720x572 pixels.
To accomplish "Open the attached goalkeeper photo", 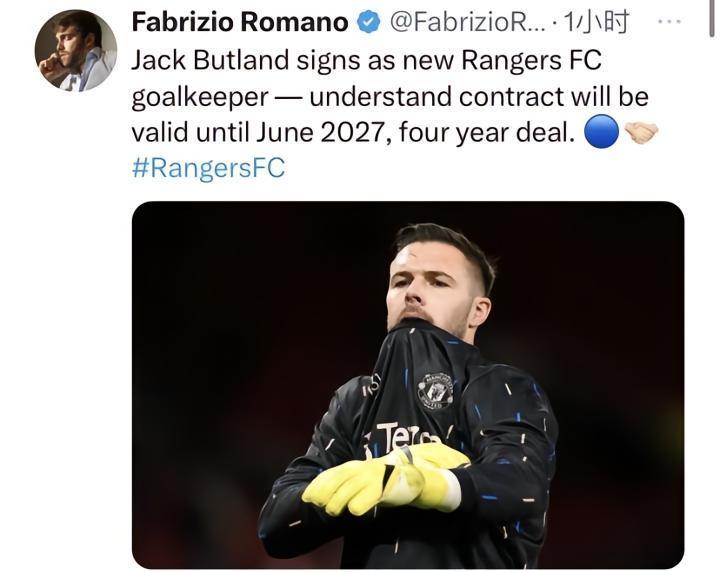I will (x=408, y=385).
